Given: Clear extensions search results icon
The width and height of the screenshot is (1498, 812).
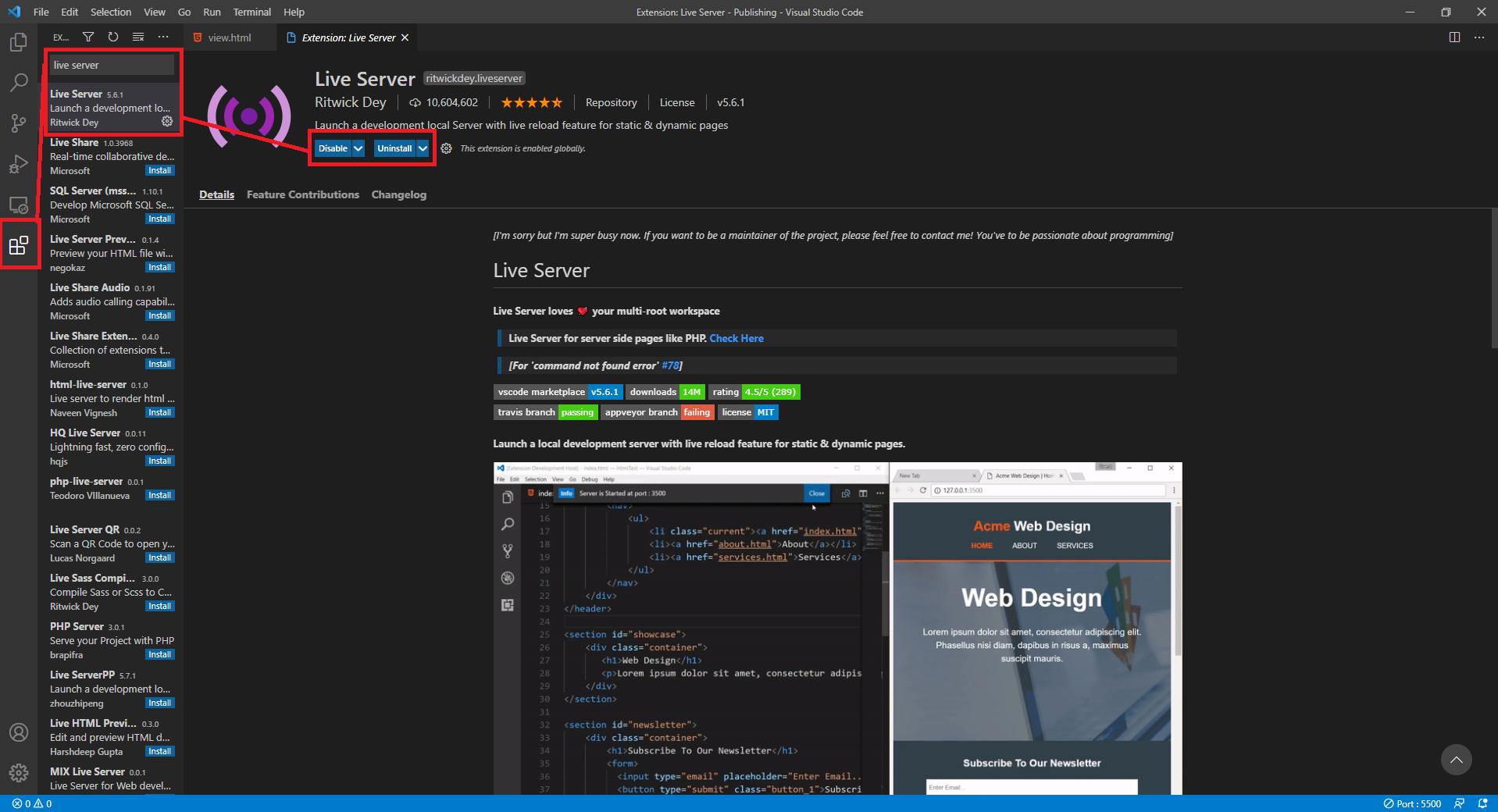Looking at the screenshot, I should click(x=138, y=37).
